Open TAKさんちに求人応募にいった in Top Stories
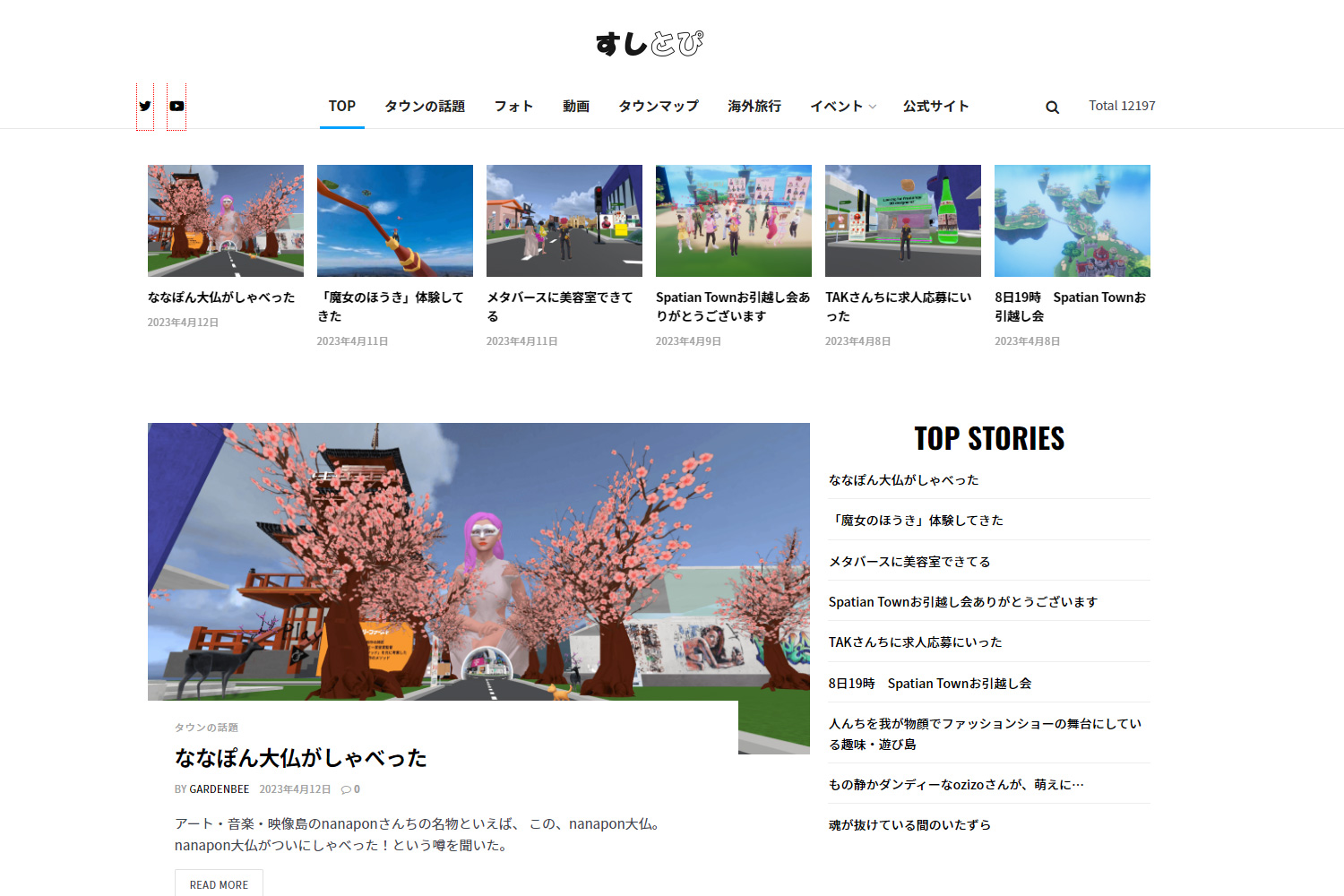 point(915,642)
